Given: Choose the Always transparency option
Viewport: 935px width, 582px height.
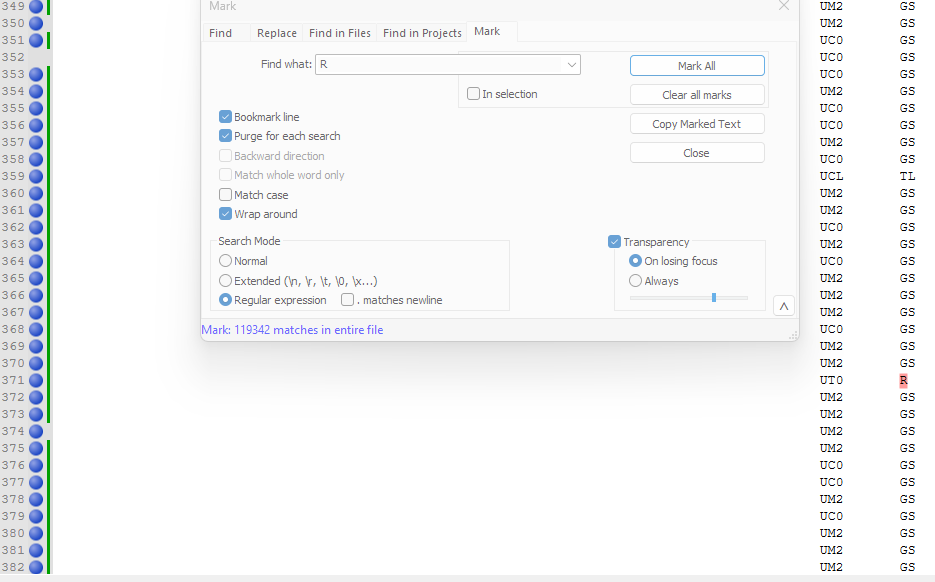Looking at the screenshot, I should (635, 281).
